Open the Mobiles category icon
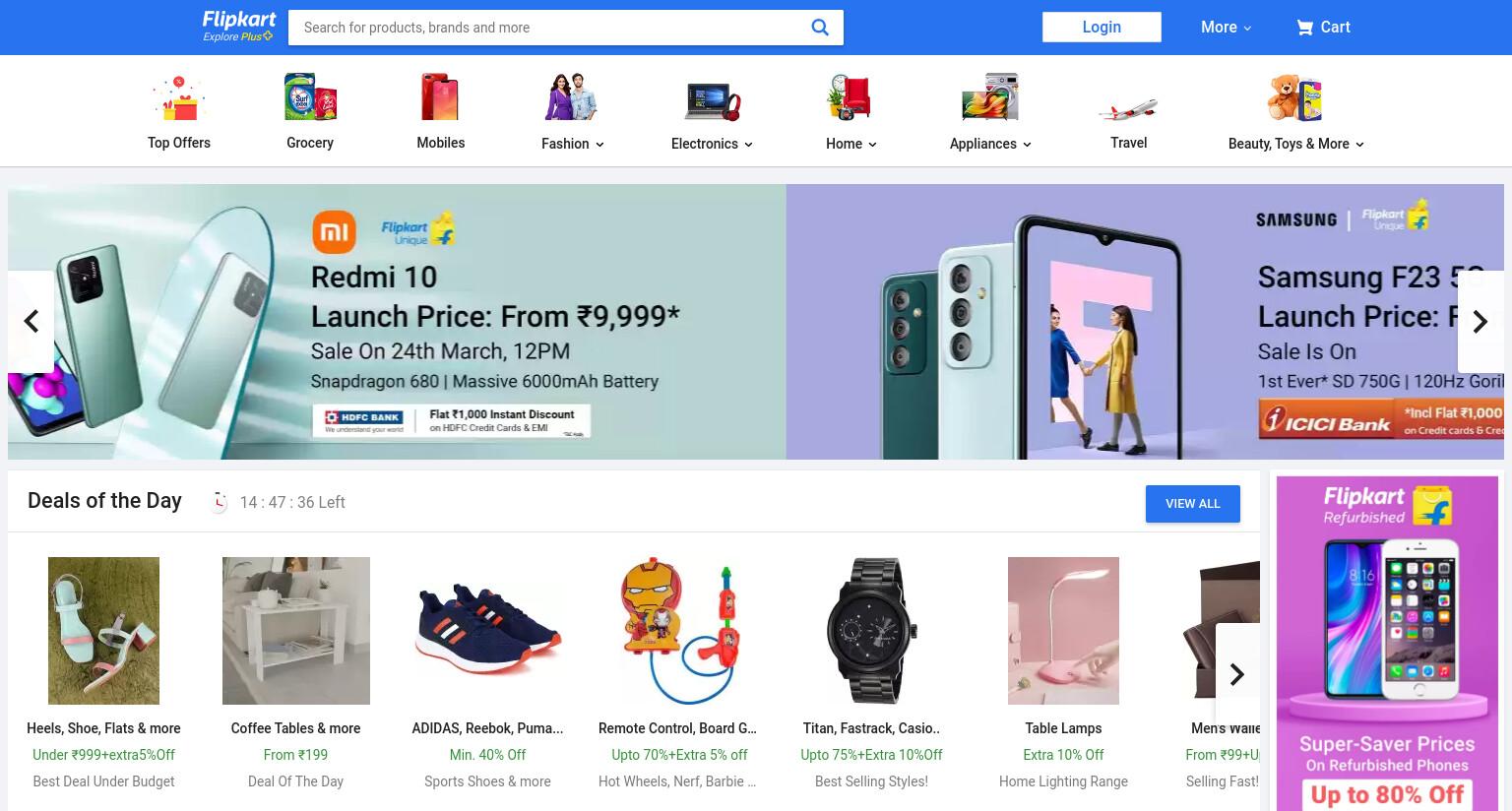This screenshot has width=1512, height=811. 440,97
